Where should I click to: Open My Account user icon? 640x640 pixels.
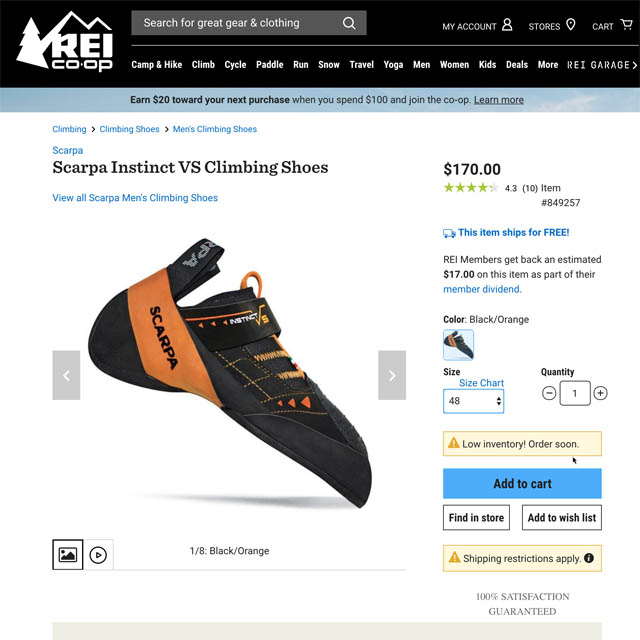pos(507,25)
